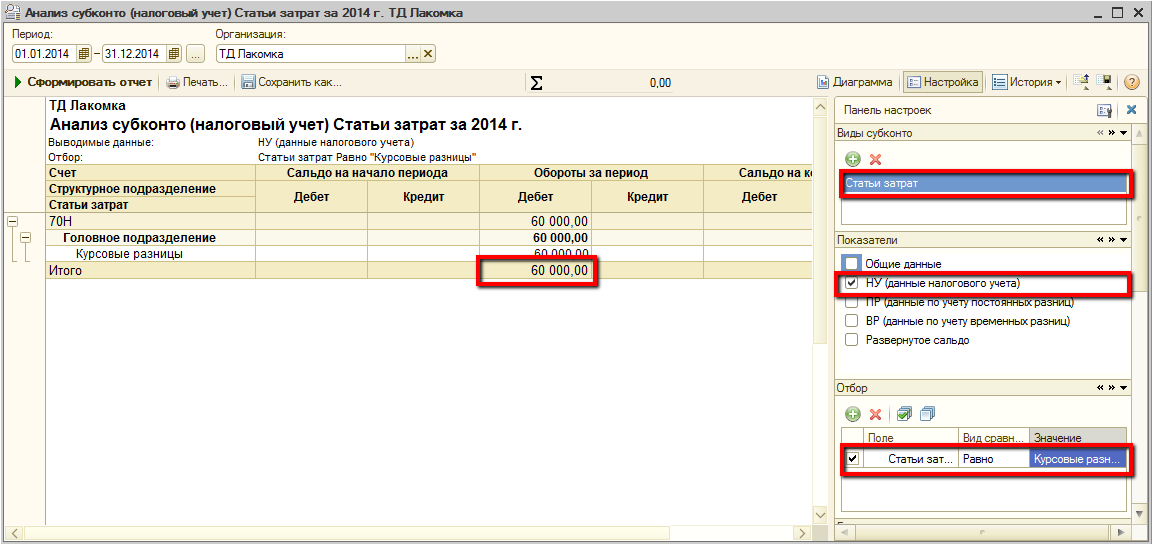This screenshot has height=544, width=1152.
Task: Clear the Организация field with X
Action: click(428, 54)
